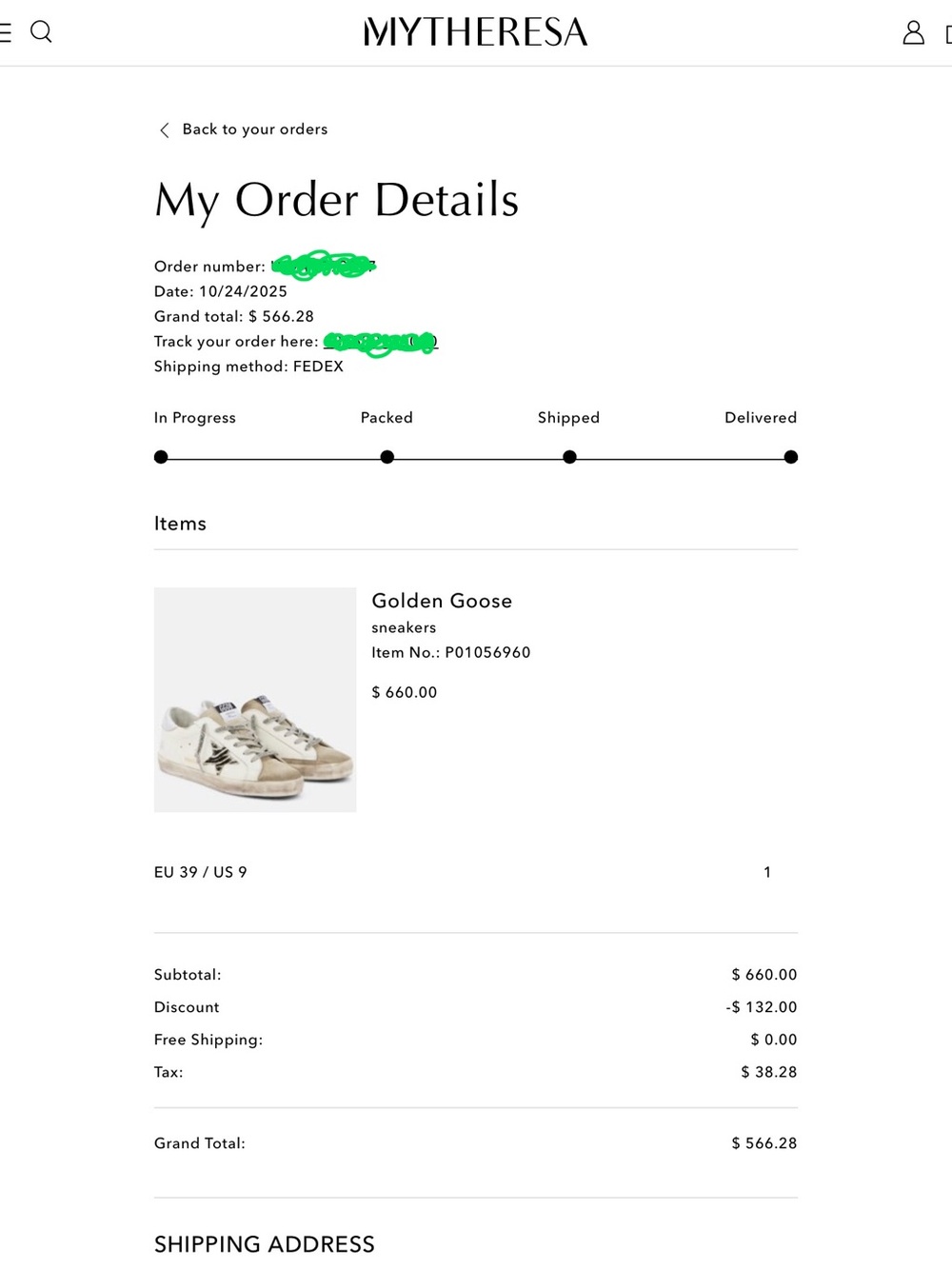Screen dimensions: 952x1269
Task: Open the redacted tracking link
Action: (380, 342)
